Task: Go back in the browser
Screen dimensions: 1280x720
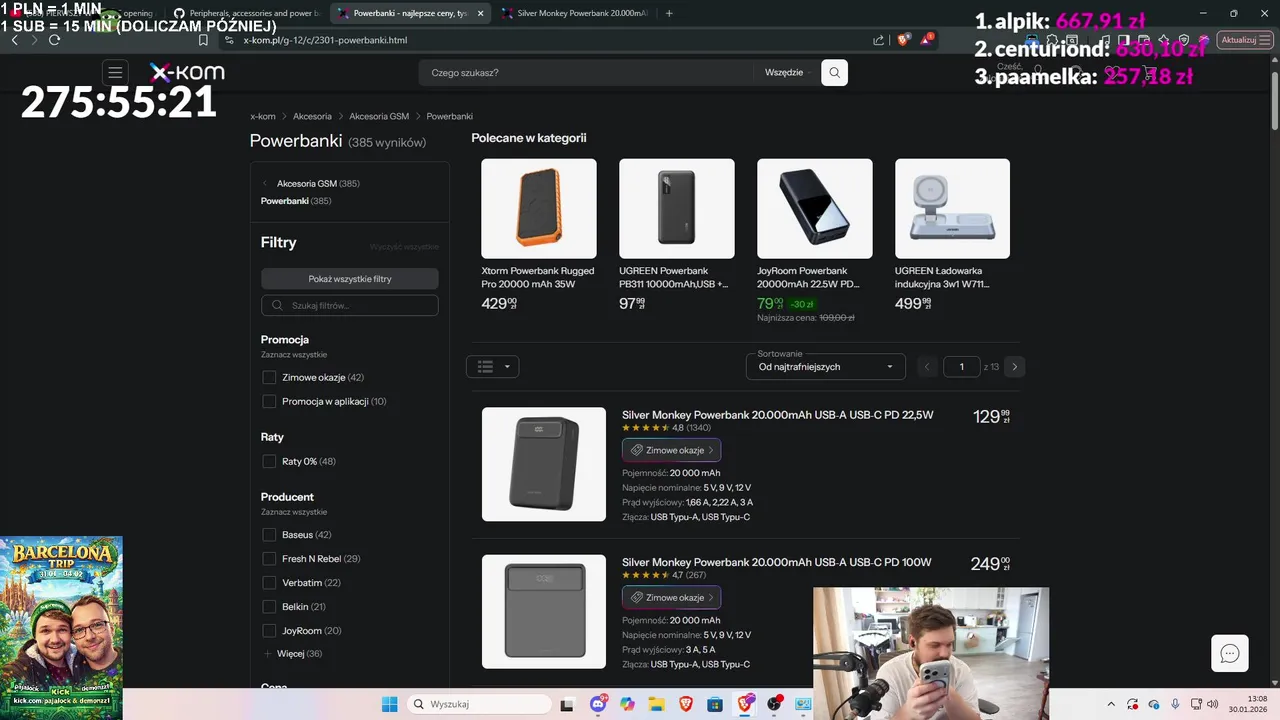Action: [14, 40]
